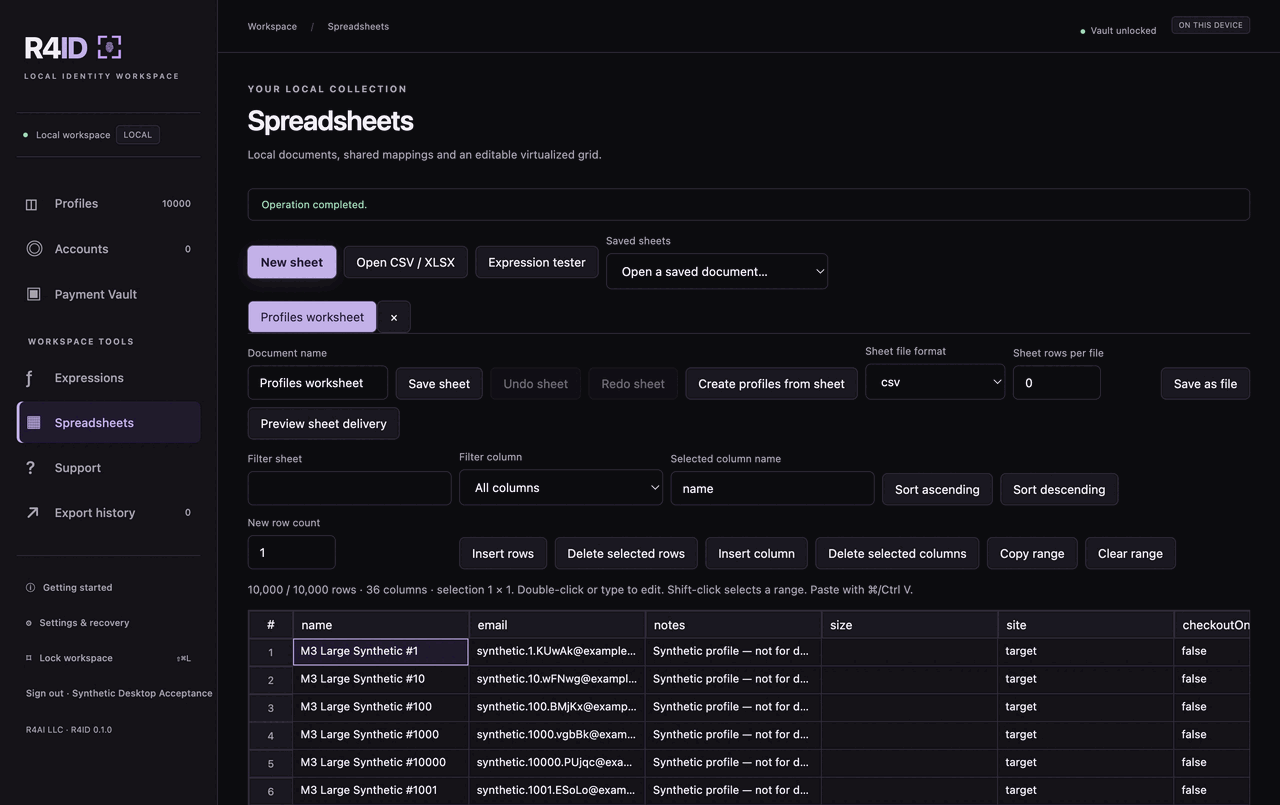Screen dimensions: 1280x805
Task: Click Undo sheet button
Action: 535,384
